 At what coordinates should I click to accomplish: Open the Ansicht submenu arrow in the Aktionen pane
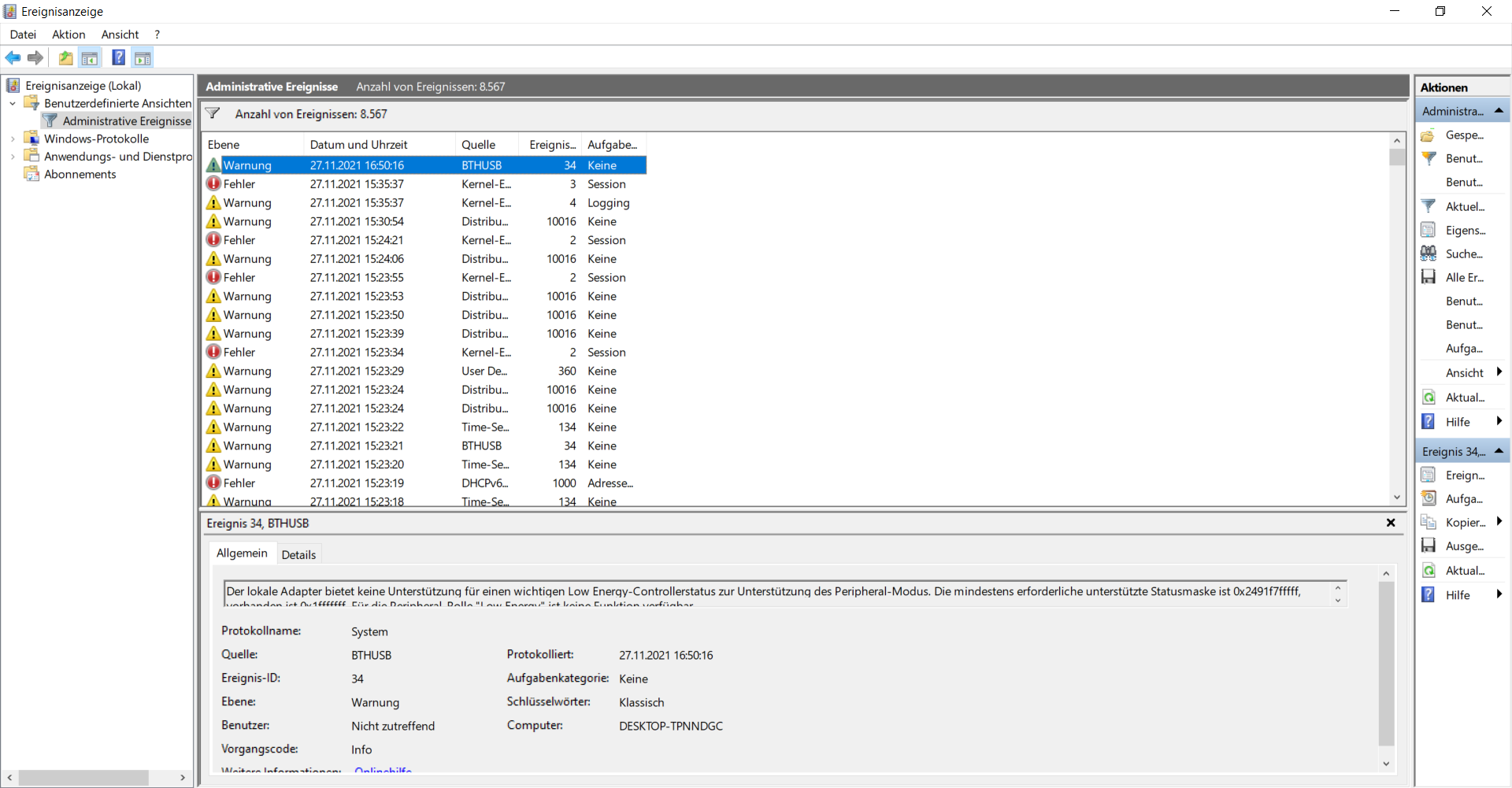pyautogui.click(x=1499, y=372)
